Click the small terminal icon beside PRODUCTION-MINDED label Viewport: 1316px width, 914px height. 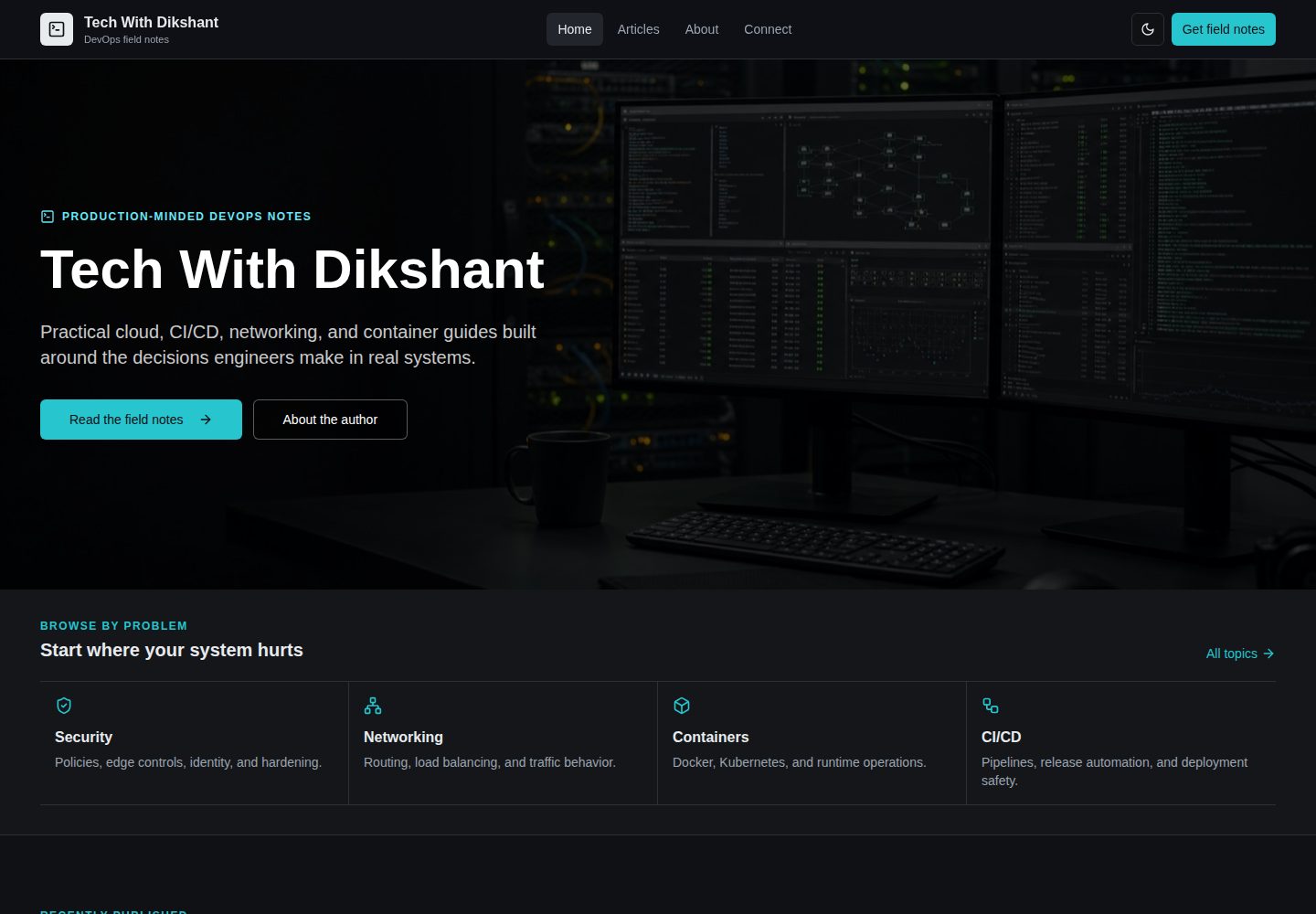[48, 217]
